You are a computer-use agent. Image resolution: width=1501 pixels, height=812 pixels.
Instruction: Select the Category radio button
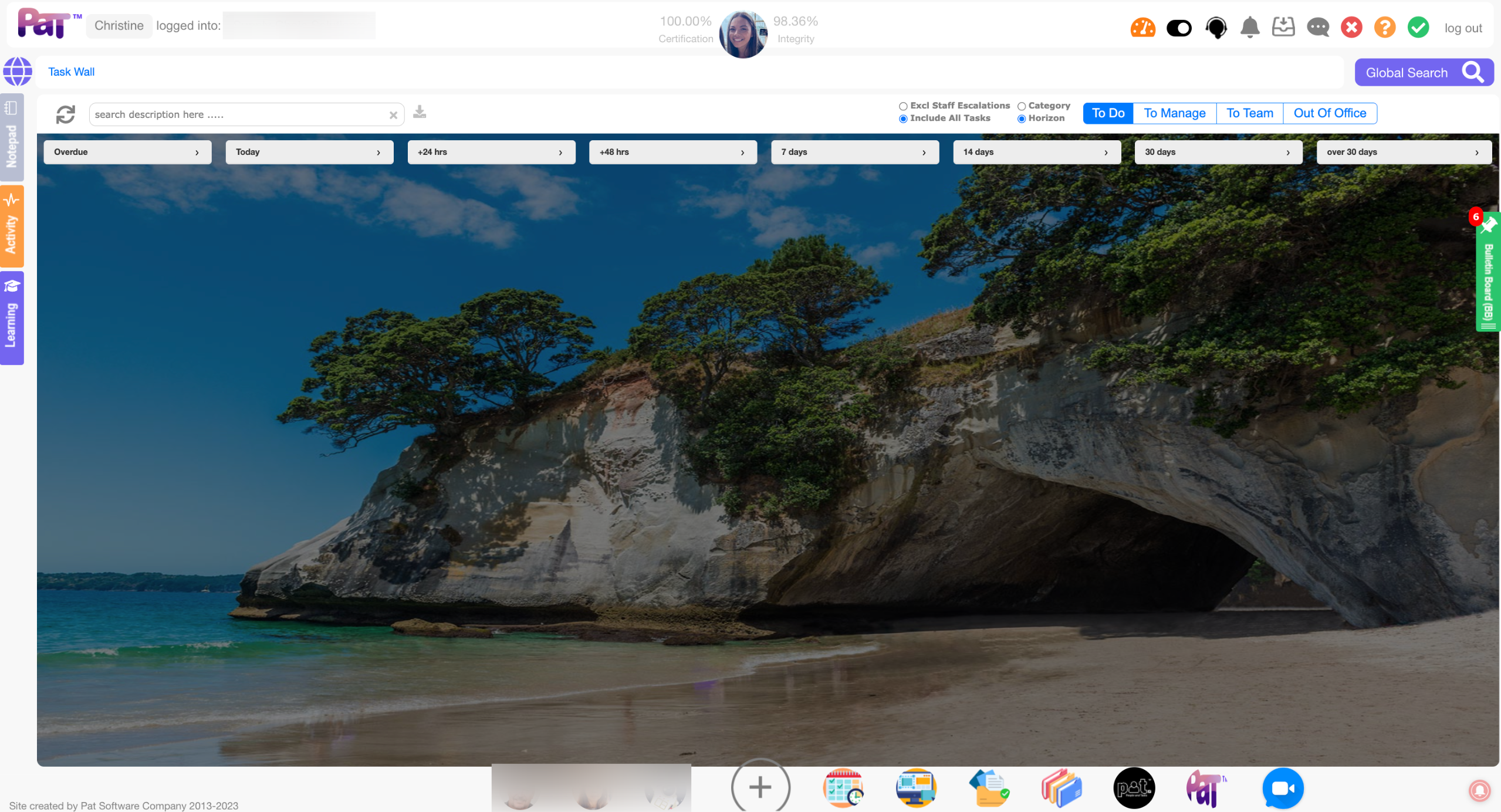(x=1022, y=106)
